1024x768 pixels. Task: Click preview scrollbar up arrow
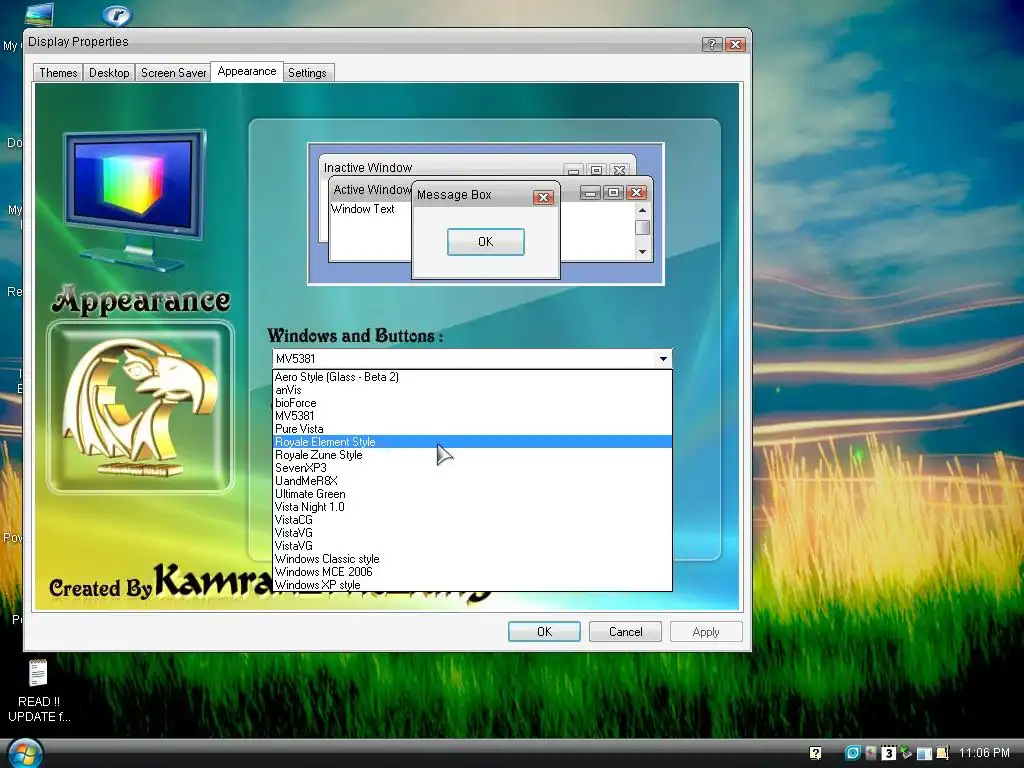pos(643,210)
